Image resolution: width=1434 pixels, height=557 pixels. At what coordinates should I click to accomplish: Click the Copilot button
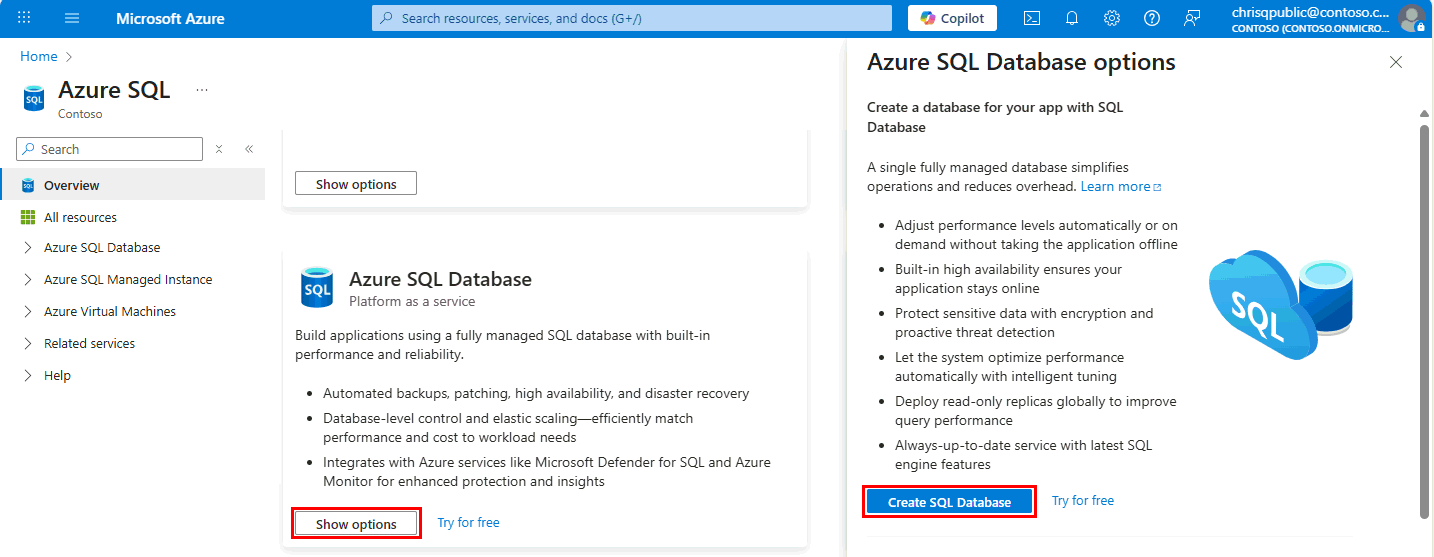(x=952, y=18)
